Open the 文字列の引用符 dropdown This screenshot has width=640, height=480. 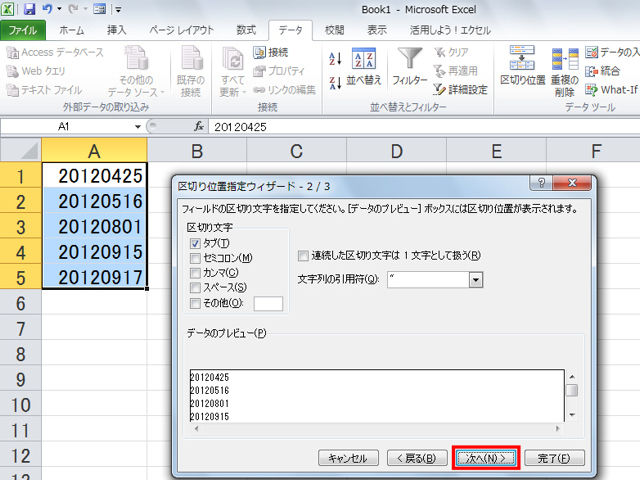point(476,280)
